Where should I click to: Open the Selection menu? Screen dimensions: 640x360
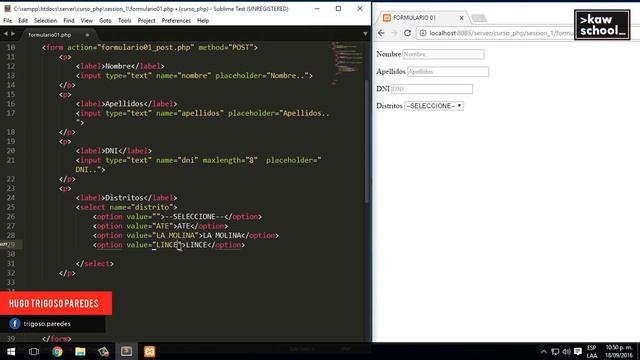[x=45, y=20]
